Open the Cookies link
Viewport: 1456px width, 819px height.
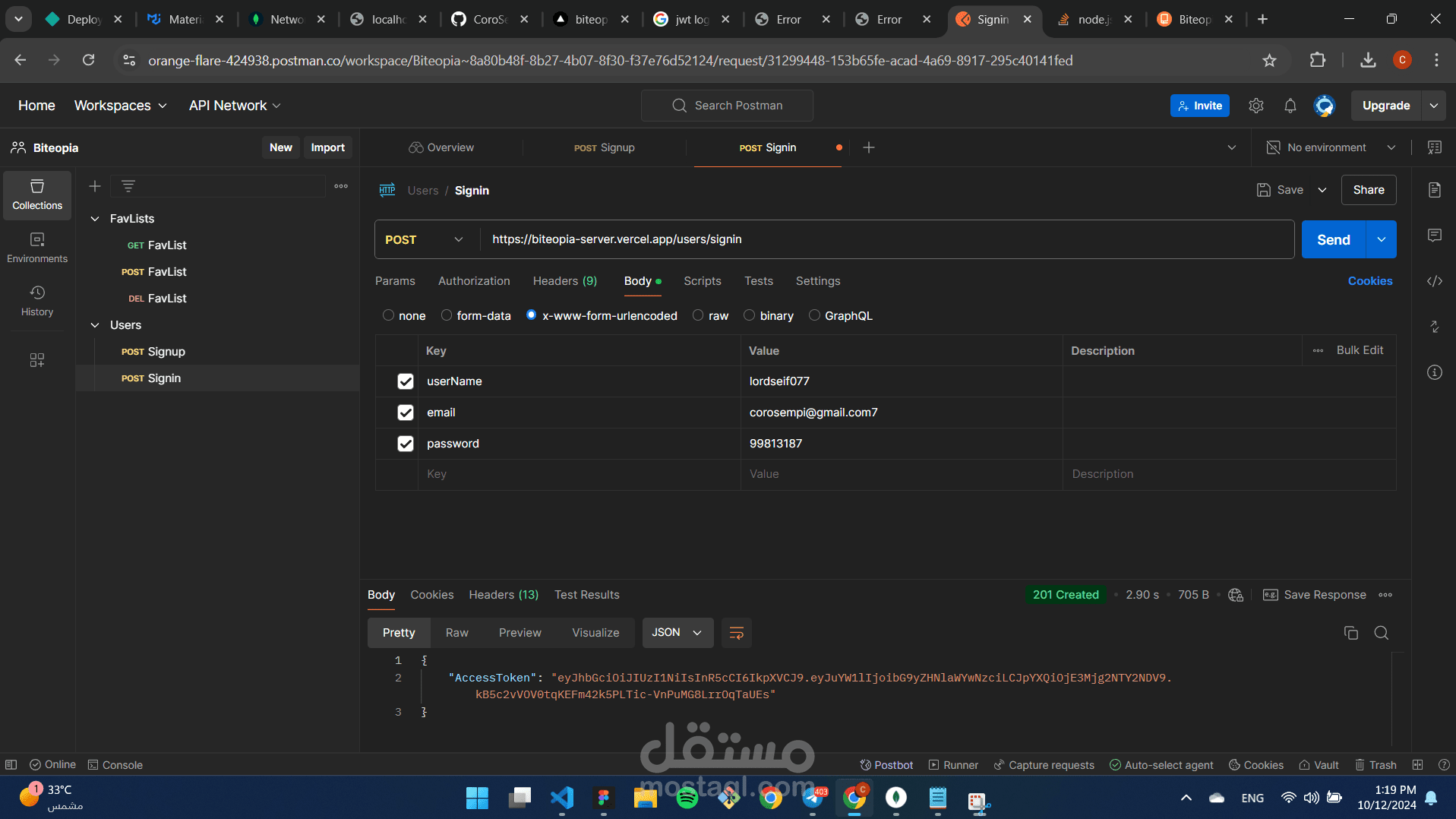(1370, 281)
